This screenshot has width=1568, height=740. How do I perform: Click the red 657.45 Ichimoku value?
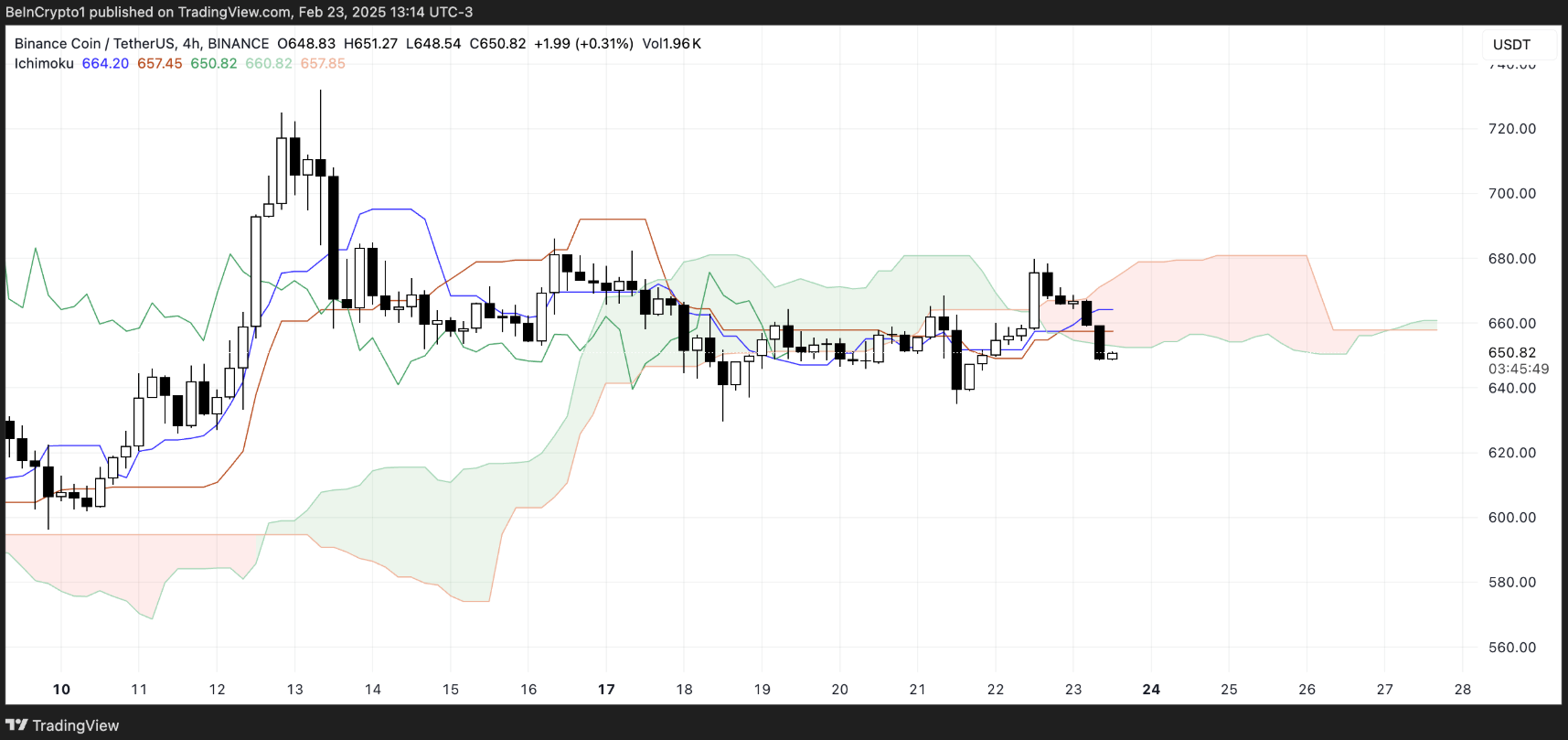click(x=159, y=63)
